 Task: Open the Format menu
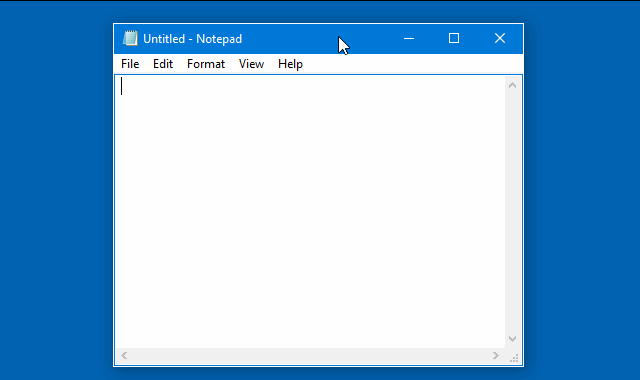point(206,64)
